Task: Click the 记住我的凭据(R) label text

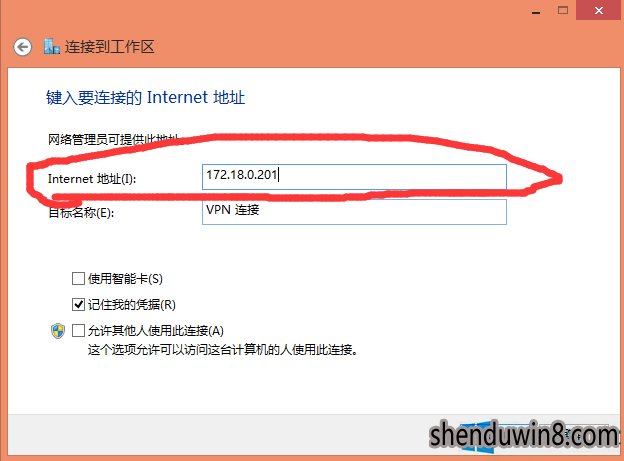Action: tap(132, 305)
